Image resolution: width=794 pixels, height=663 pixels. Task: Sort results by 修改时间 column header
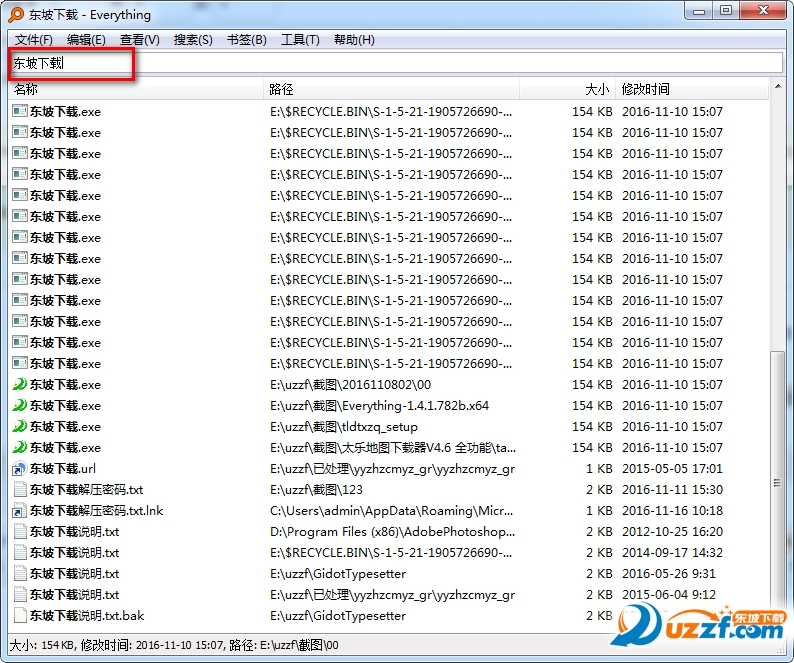[692, 90]
